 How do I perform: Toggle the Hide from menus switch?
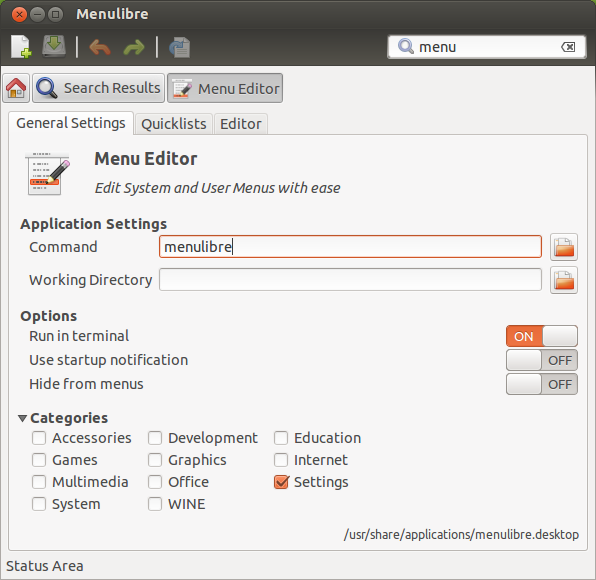pos(542,384)
